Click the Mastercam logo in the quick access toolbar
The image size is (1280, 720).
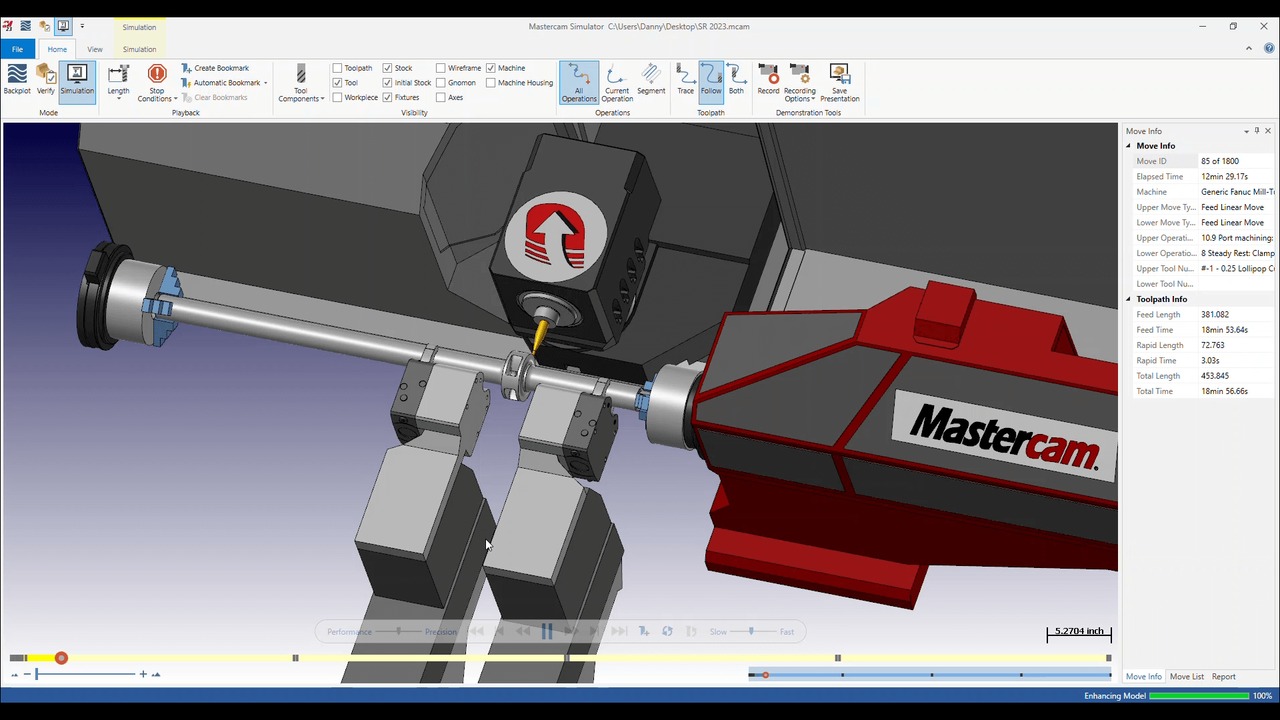(9, 26)
